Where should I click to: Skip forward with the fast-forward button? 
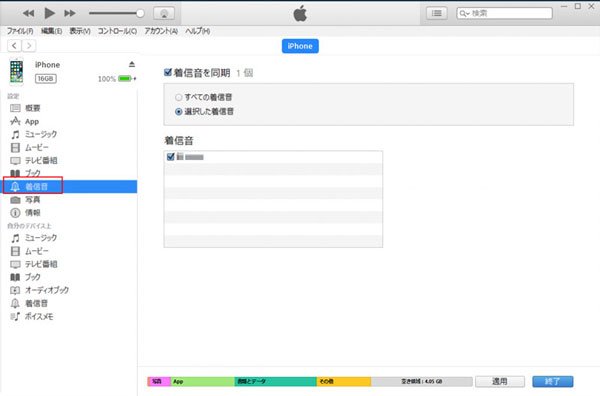click(70, 13)
